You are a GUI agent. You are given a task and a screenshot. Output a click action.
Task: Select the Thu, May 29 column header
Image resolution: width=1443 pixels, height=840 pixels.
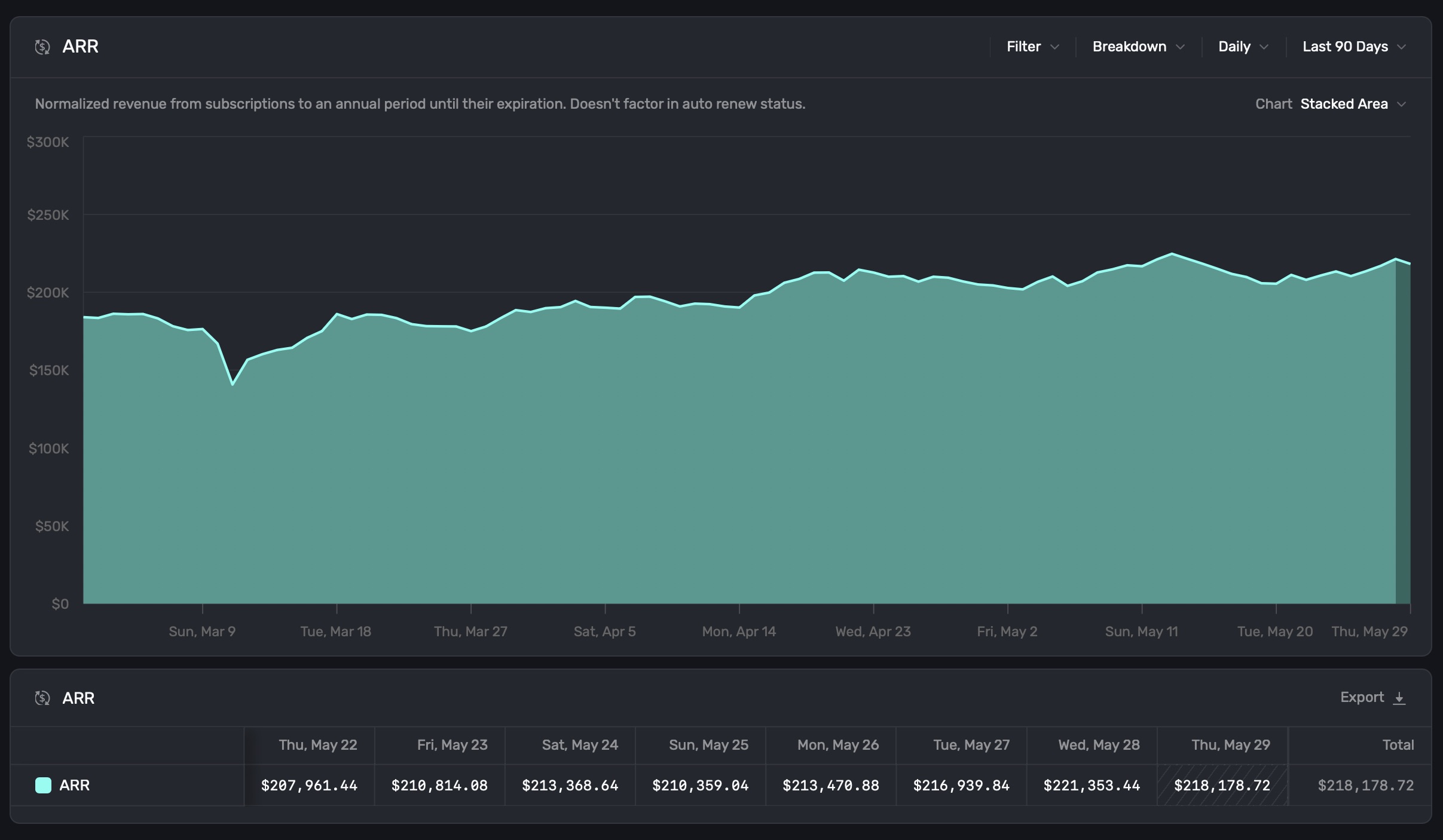[1230, 745]
